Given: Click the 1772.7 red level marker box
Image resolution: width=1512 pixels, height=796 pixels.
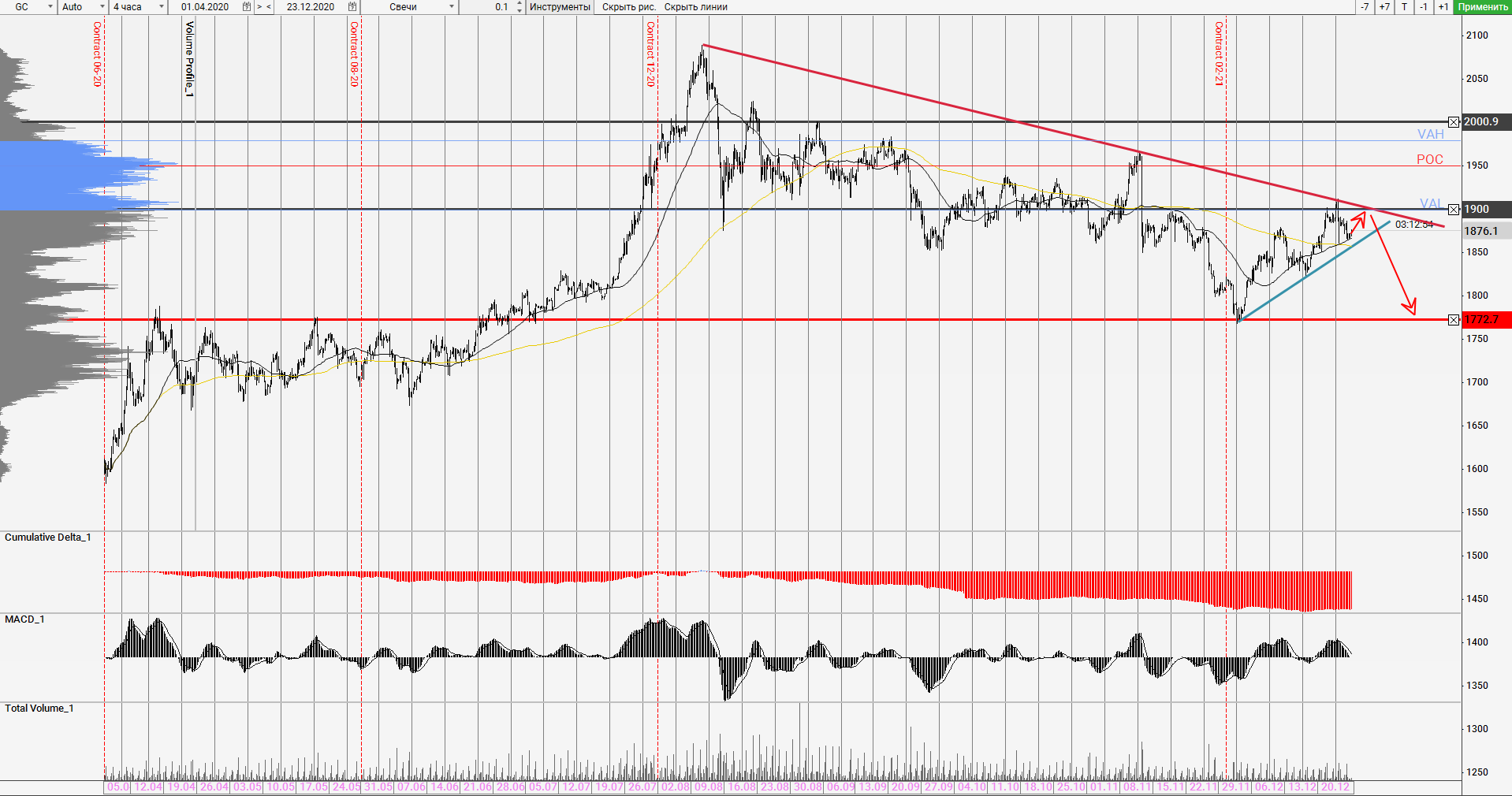Looking at the screenshot, I should pyautogui.click(x=1454, y=320).
